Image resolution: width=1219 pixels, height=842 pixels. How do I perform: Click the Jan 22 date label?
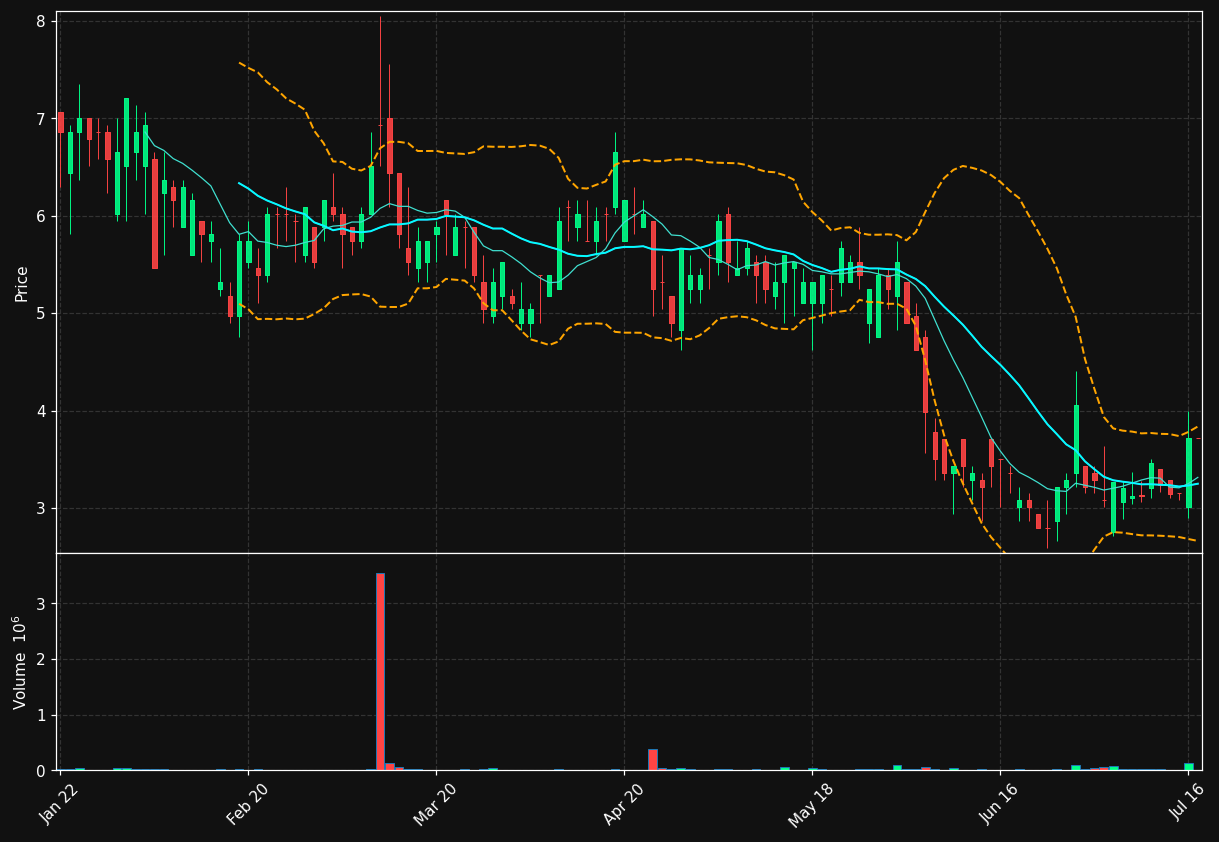click(x=60, y=802)
